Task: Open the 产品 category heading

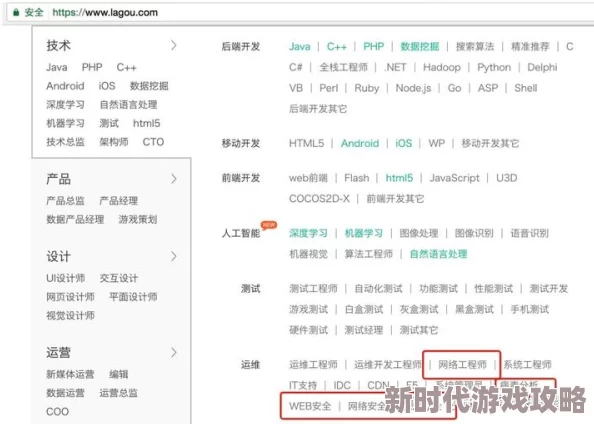Action: [x=58, y=179]
